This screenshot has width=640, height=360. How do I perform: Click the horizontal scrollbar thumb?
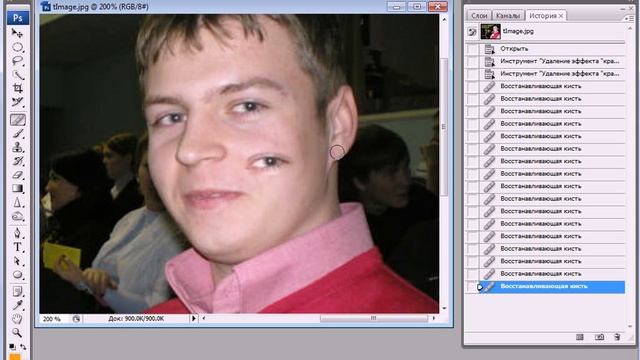click(373, 318)
